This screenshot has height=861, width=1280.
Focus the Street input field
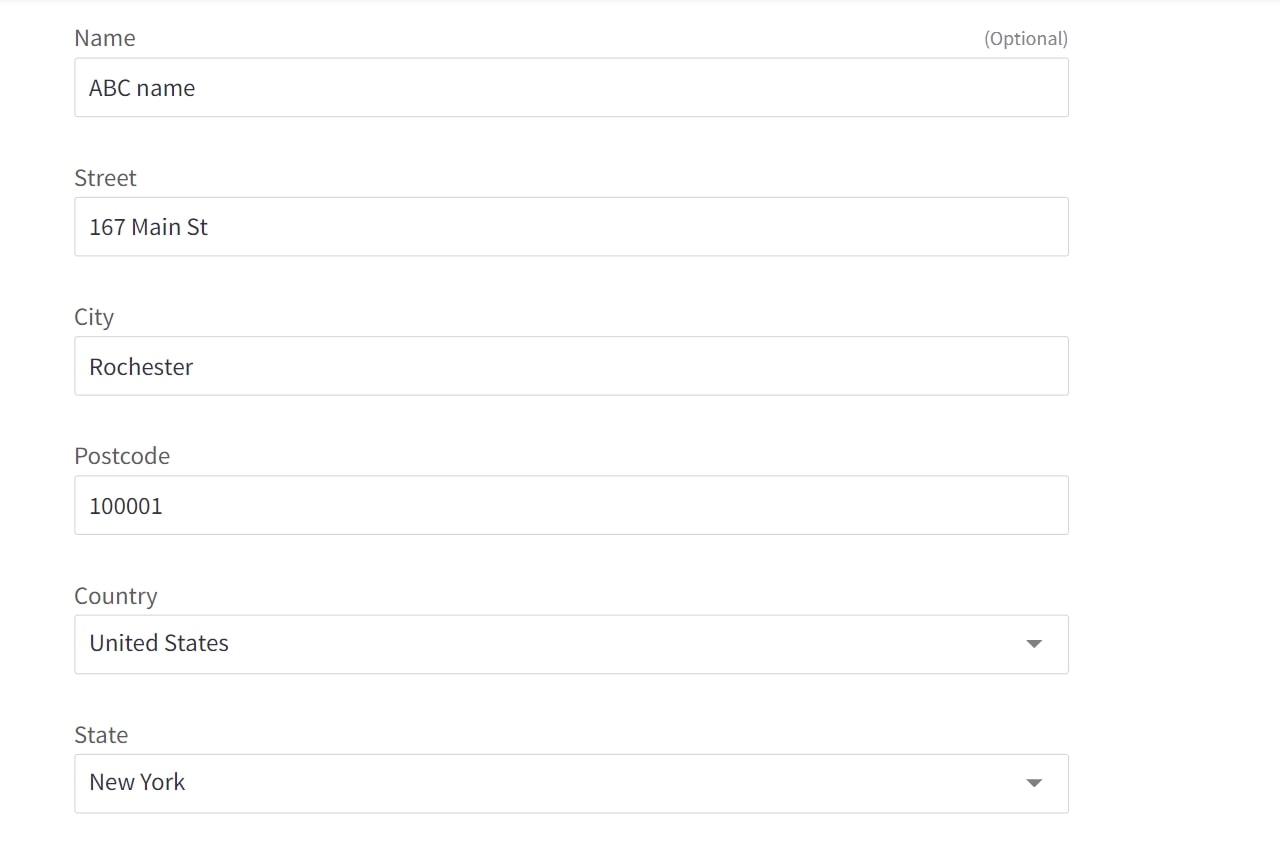tap(570, 227)
